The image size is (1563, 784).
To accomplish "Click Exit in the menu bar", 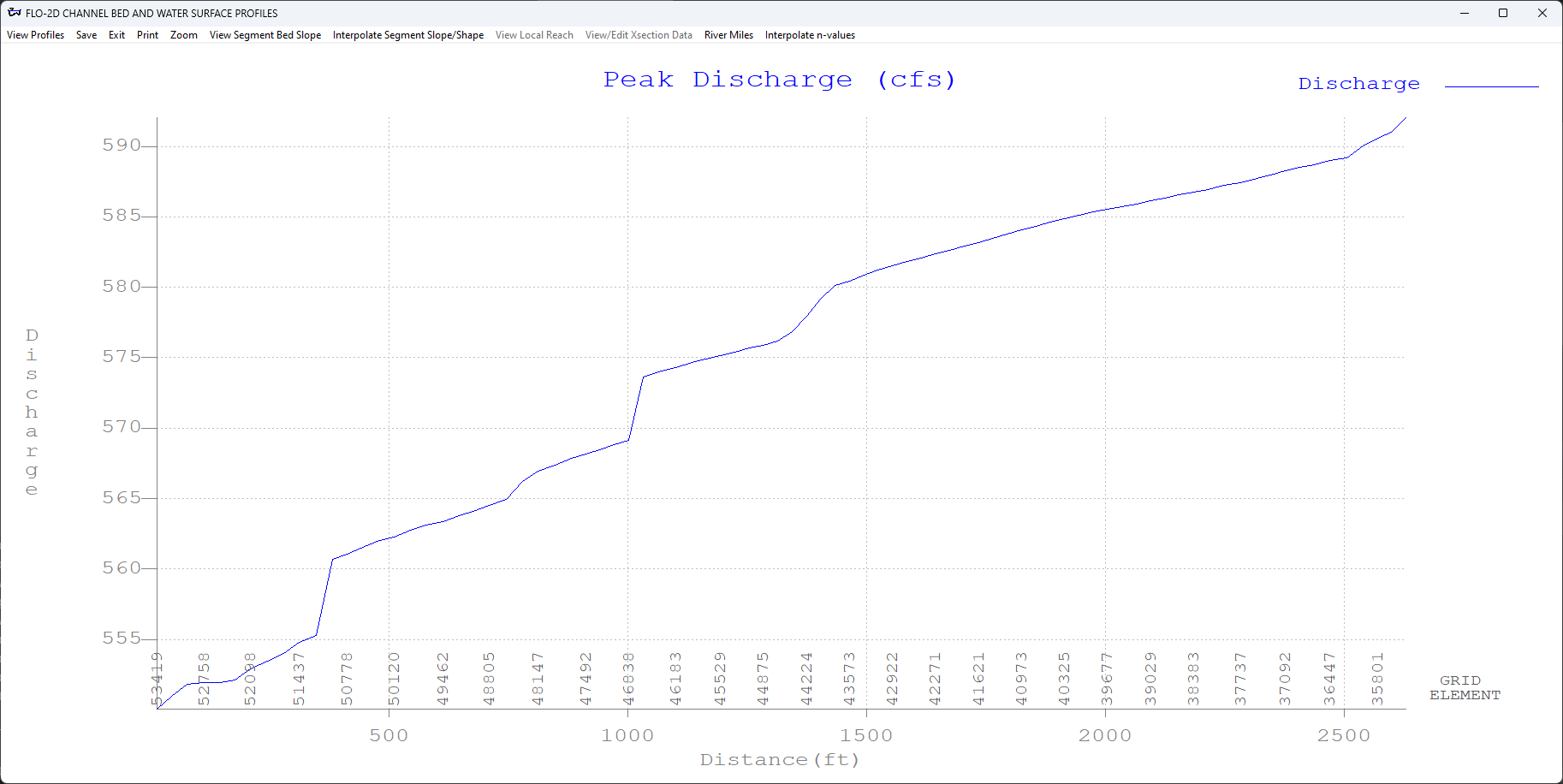I will coord(116,35).
